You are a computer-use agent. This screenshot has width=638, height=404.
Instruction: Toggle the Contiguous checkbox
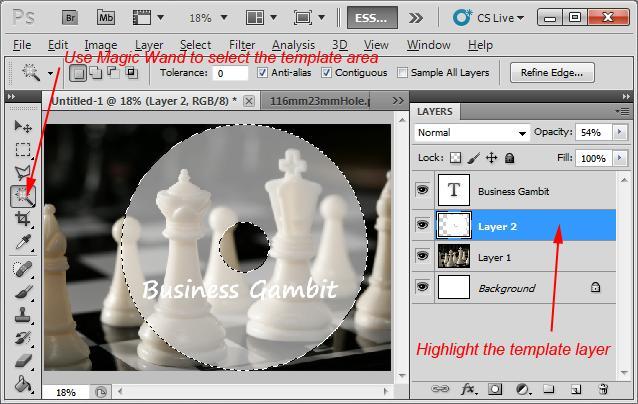tap(326, 73)
